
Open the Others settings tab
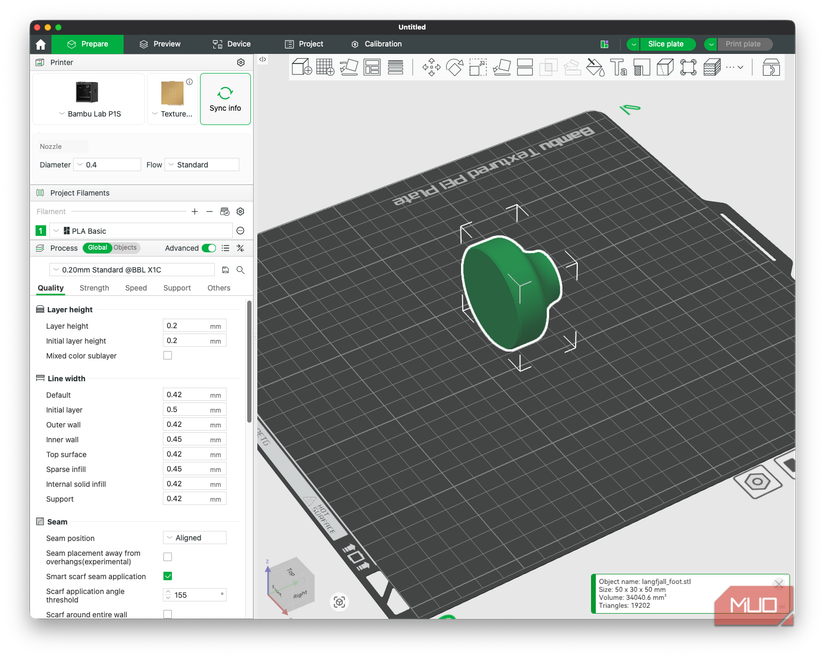pos(219,288)
